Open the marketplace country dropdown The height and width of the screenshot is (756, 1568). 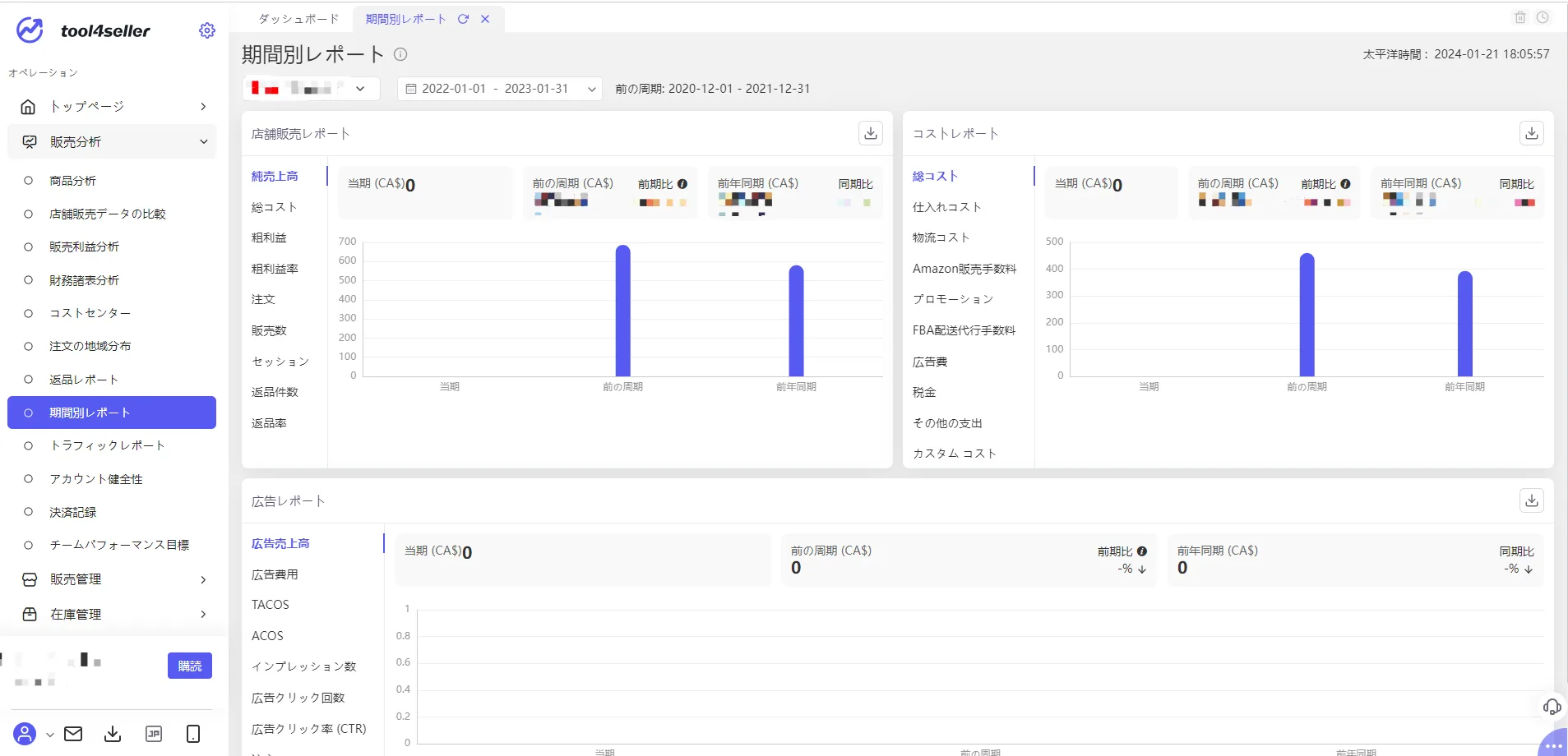click(311, 88)
